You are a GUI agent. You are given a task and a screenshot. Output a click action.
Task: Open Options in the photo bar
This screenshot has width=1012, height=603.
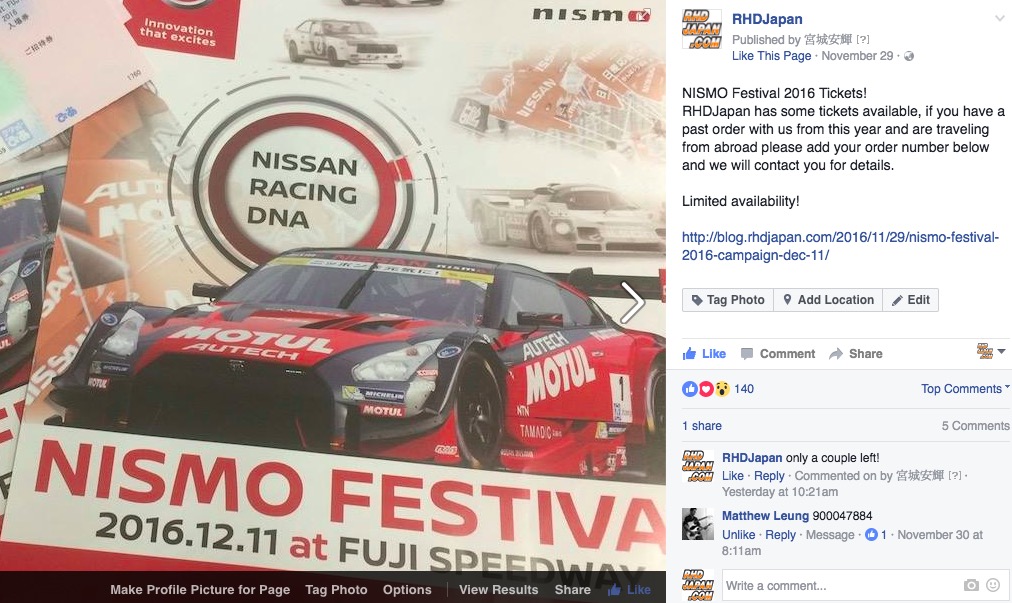pos(407,589)
